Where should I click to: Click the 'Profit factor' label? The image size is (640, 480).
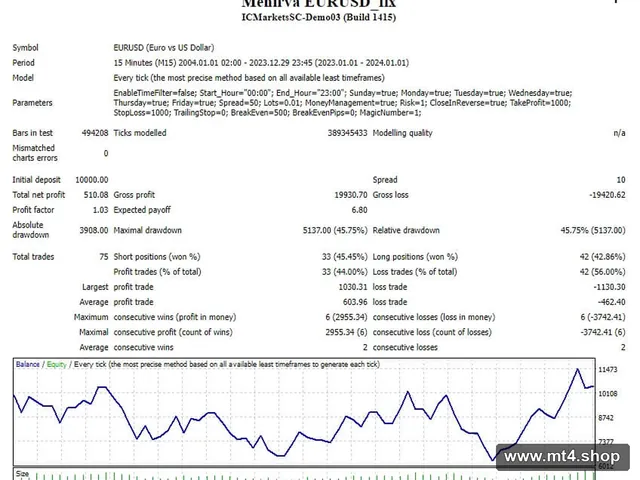tap(33, 210)
